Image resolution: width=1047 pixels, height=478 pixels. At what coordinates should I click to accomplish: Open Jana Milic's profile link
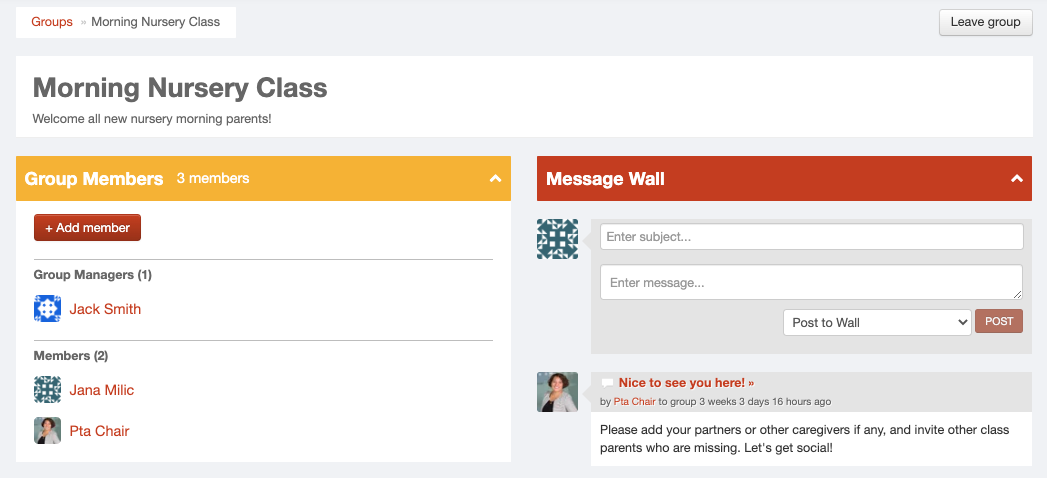[102, 390]
